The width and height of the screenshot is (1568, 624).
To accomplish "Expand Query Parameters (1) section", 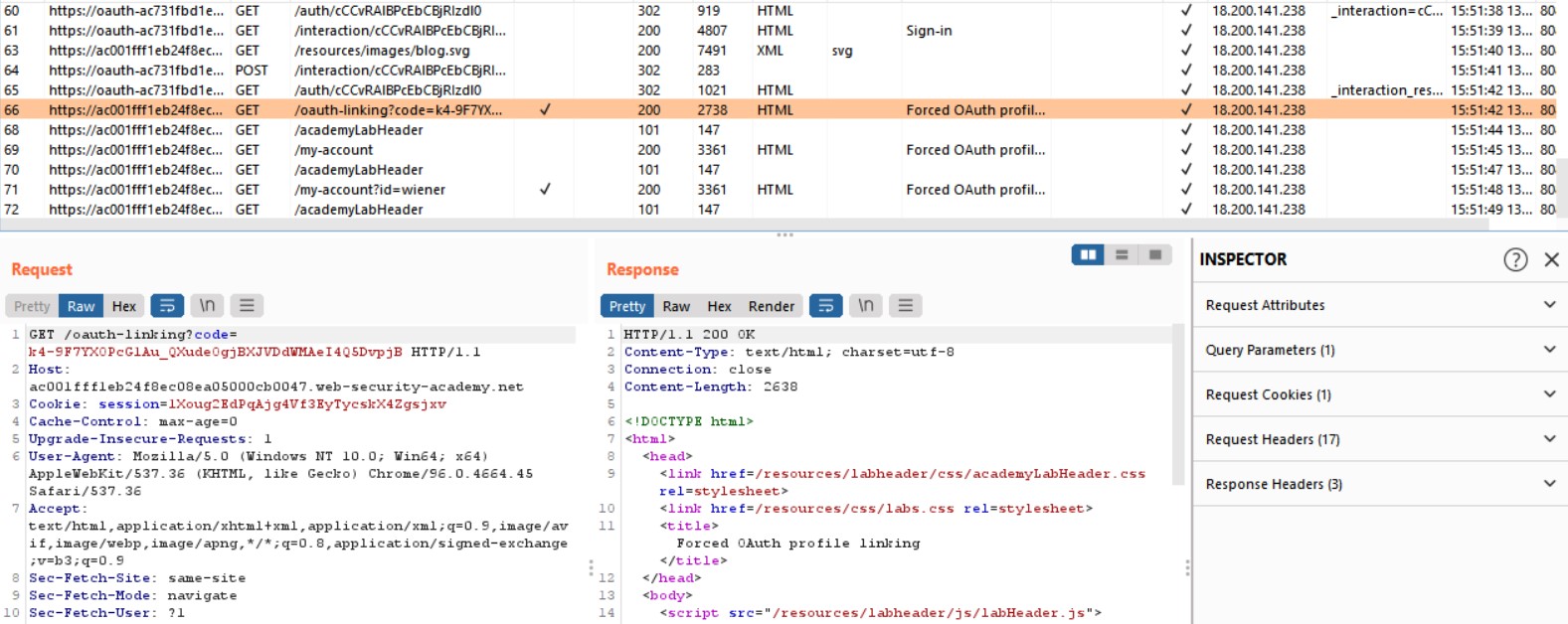I will pos(1380,350).
